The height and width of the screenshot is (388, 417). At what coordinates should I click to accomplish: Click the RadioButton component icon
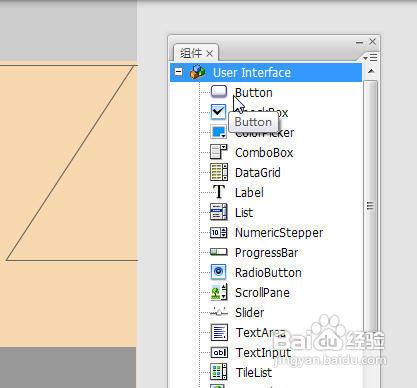pyautogui.click(x=219, y=272)
